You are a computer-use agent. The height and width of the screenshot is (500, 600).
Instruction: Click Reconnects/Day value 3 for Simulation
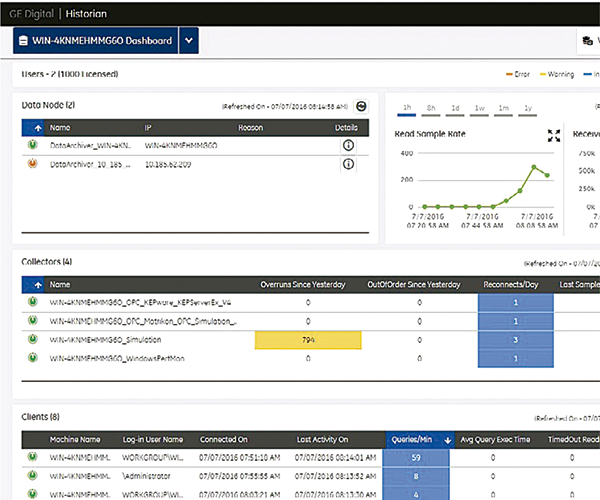pyautogui.click(x=515, y=340)
